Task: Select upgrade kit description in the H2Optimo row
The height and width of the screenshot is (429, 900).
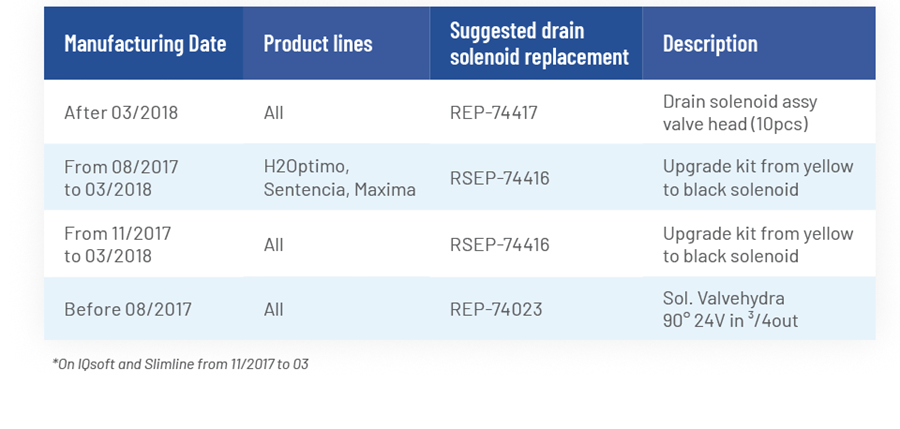Action: click(x=758, y=178)
